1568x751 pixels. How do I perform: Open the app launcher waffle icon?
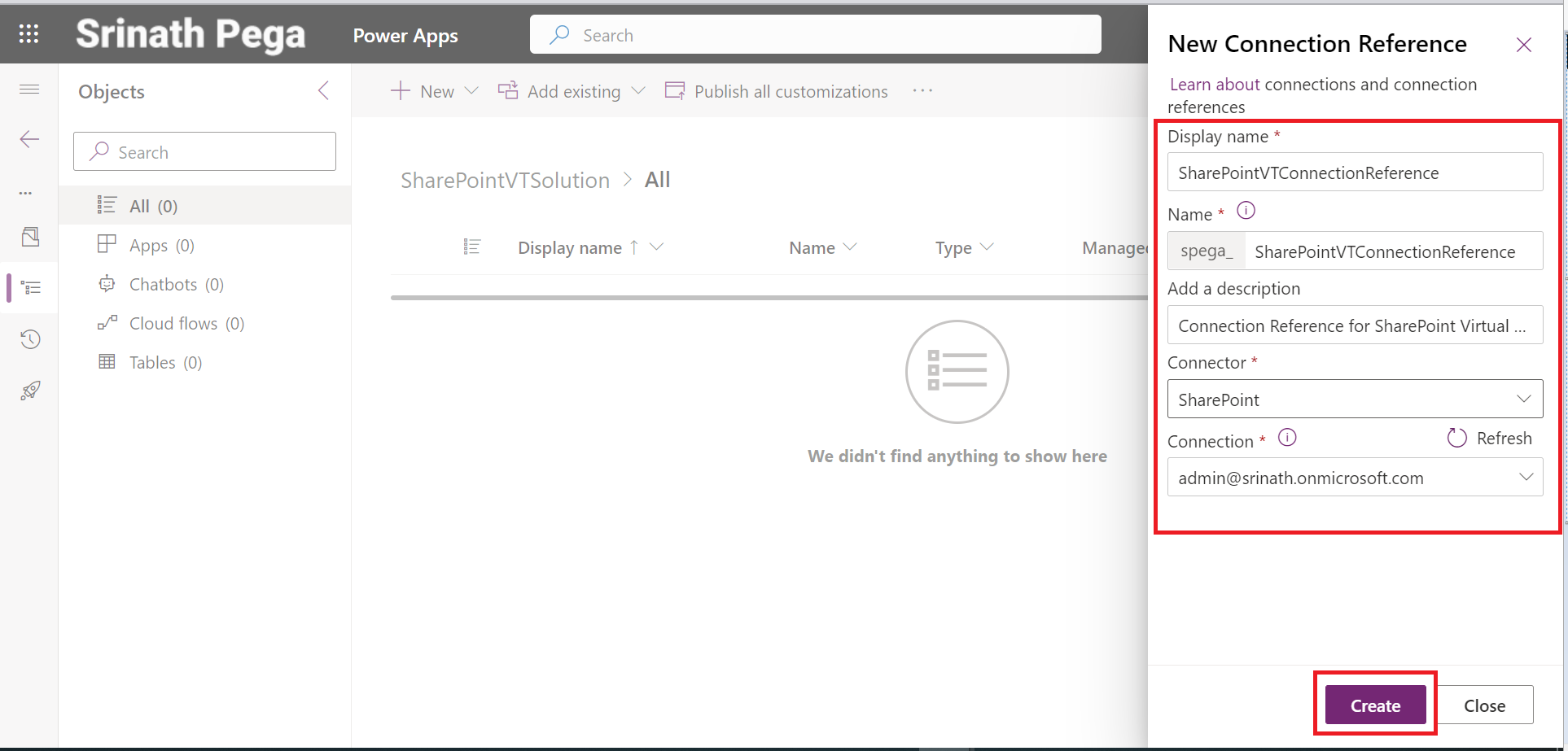click(28, 34)
